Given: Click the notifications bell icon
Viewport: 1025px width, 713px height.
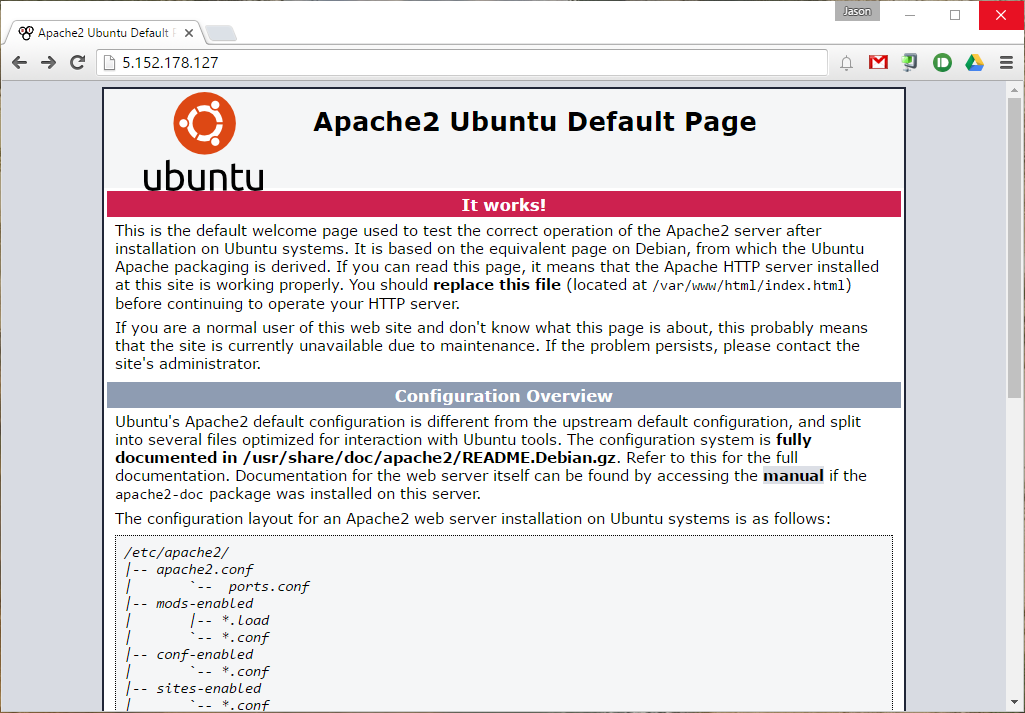Looking at the screenshot, I should [x=846, y=62].
